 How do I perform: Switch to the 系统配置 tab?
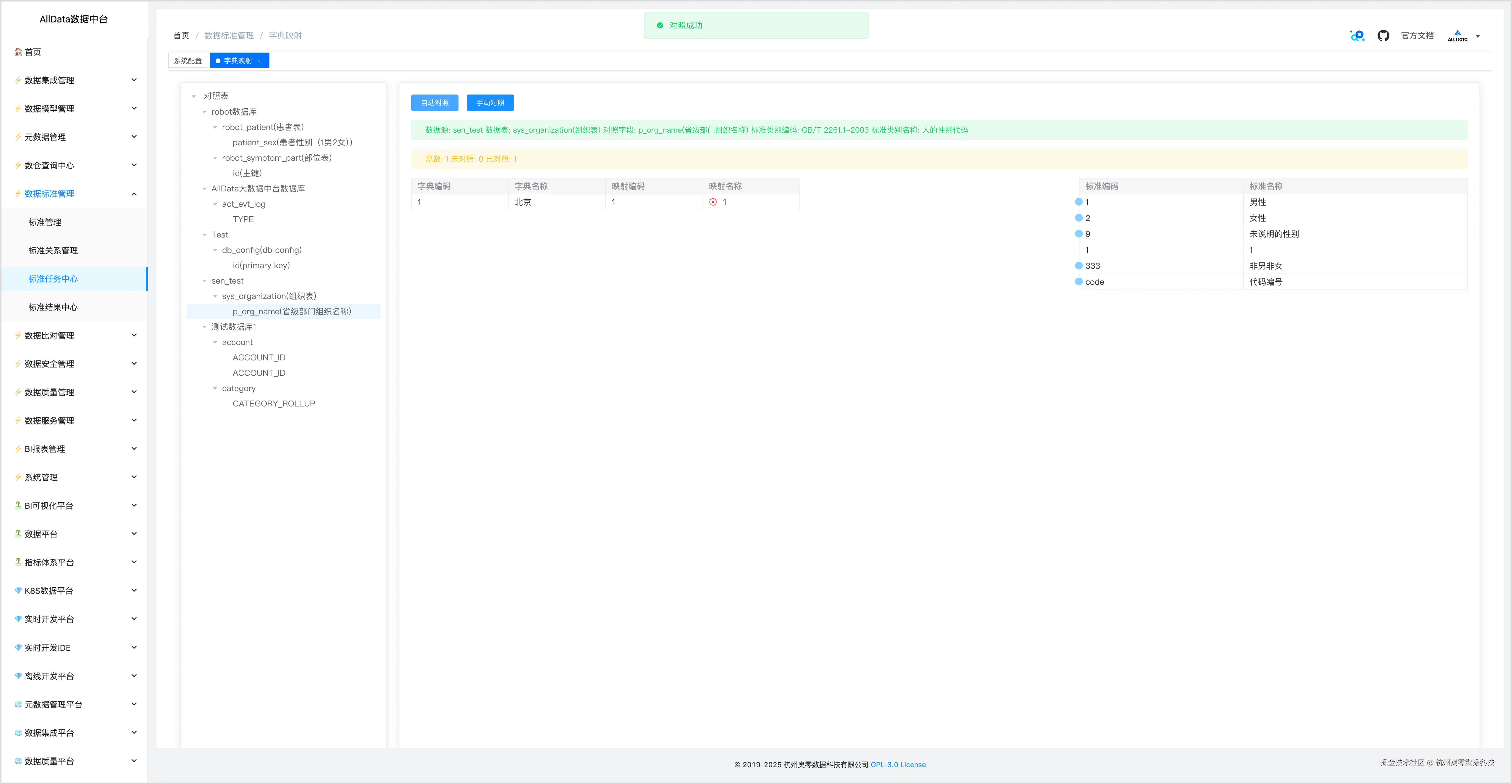(x=188, y=61)
